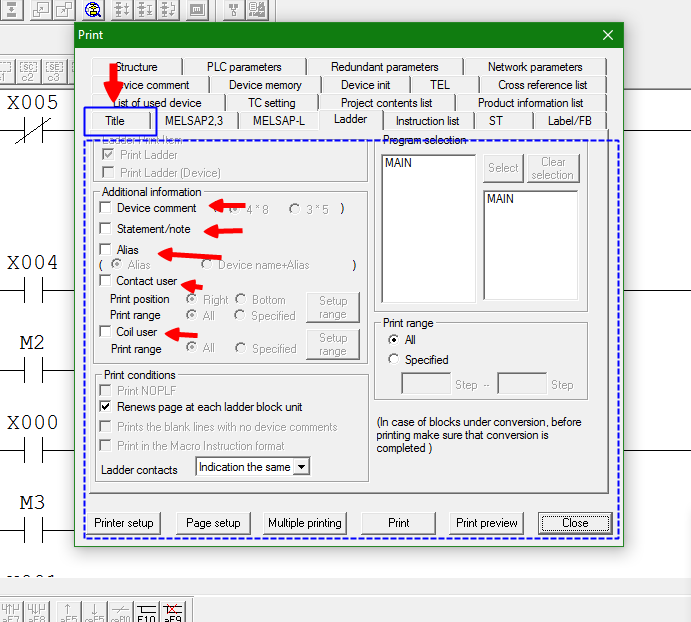Enable the Coil user checkbox
691x622 pixels.
(x=105, y=331)
